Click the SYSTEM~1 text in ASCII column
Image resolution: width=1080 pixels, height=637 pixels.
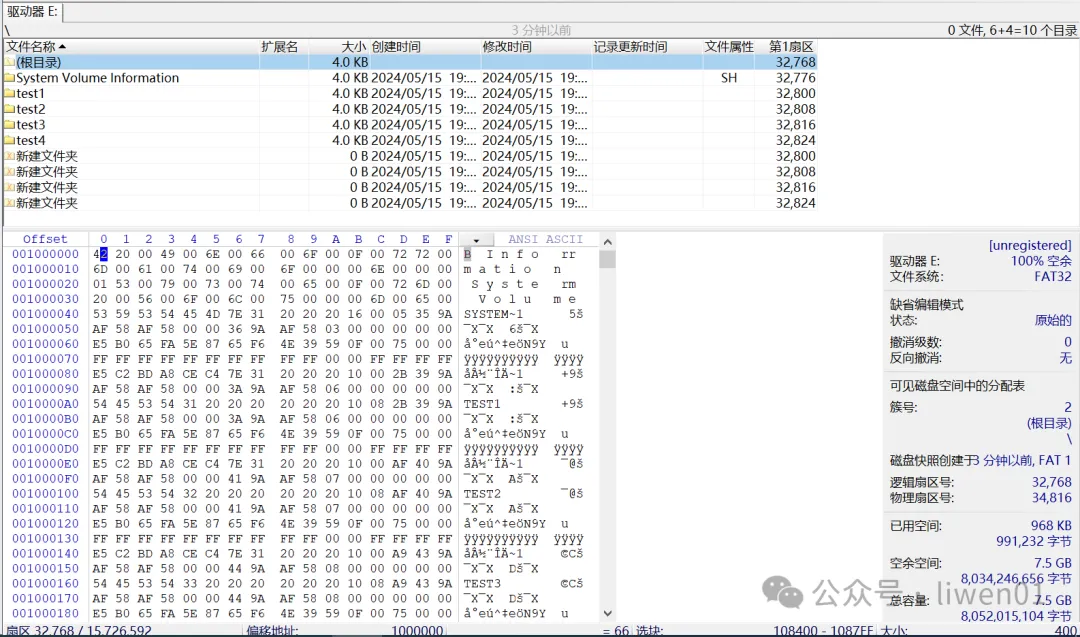pos(493,314)
